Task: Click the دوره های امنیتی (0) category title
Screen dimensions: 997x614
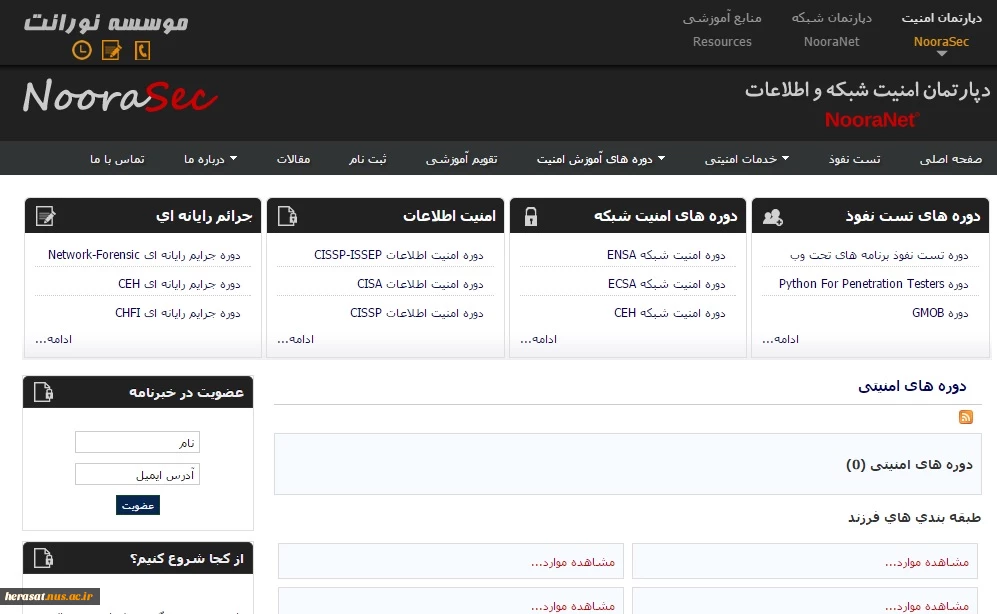Action: pos(909,465)
